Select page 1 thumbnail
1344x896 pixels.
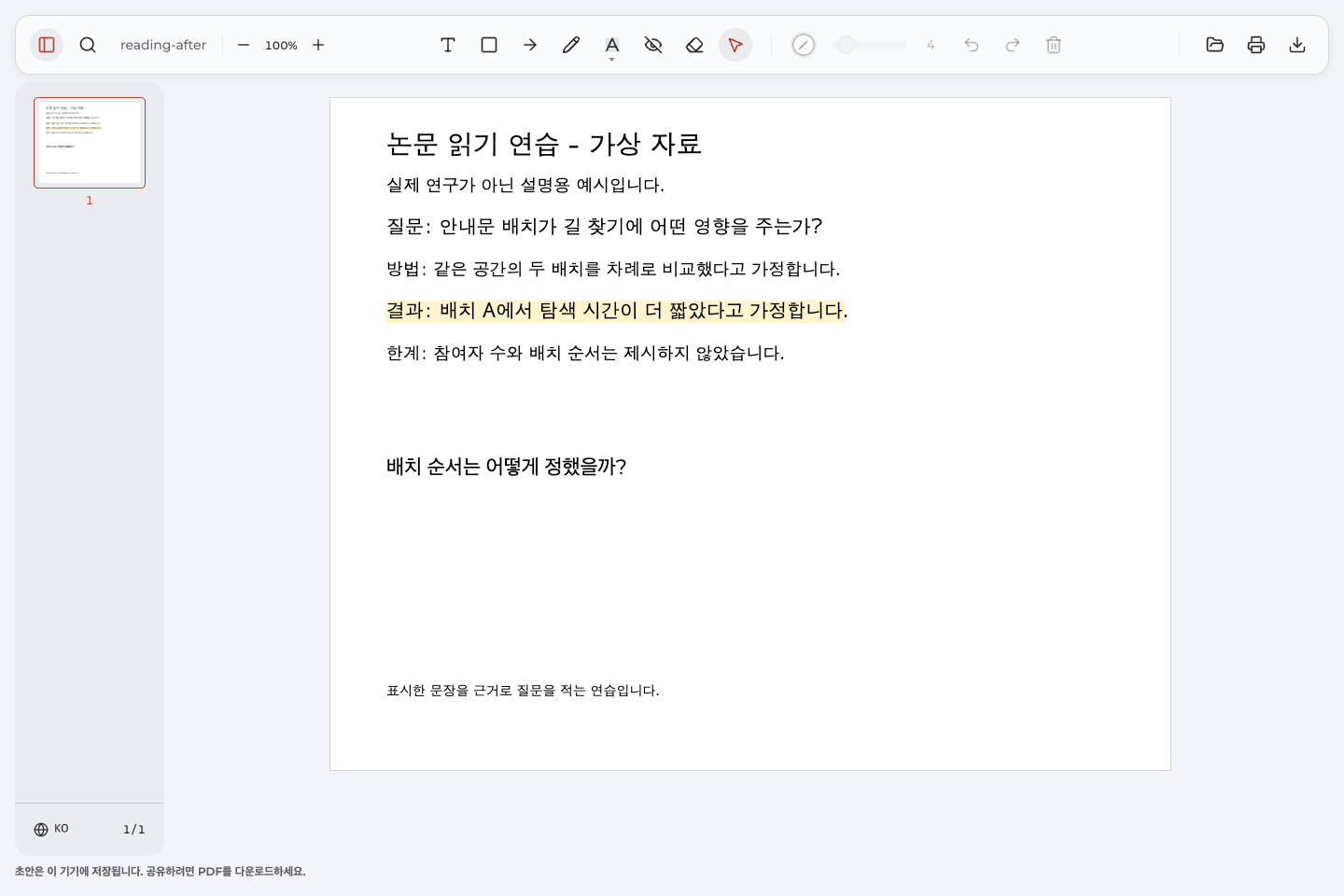pos(90,143)
